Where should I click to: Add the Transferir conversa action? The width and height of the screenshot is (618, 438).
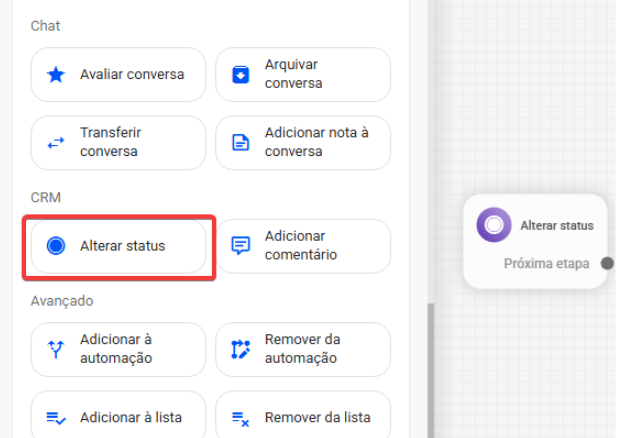click(x=118, y=143)
